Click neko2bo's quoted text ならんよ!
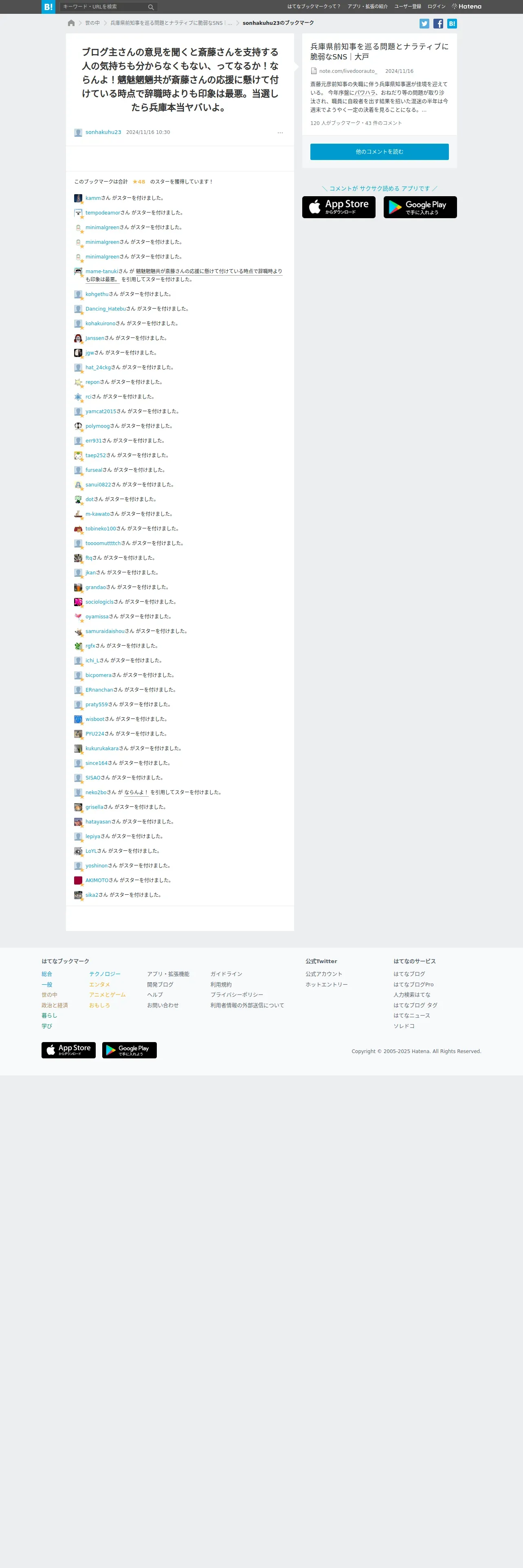This screenshot has height=1568, width=523. coord(136,793)
